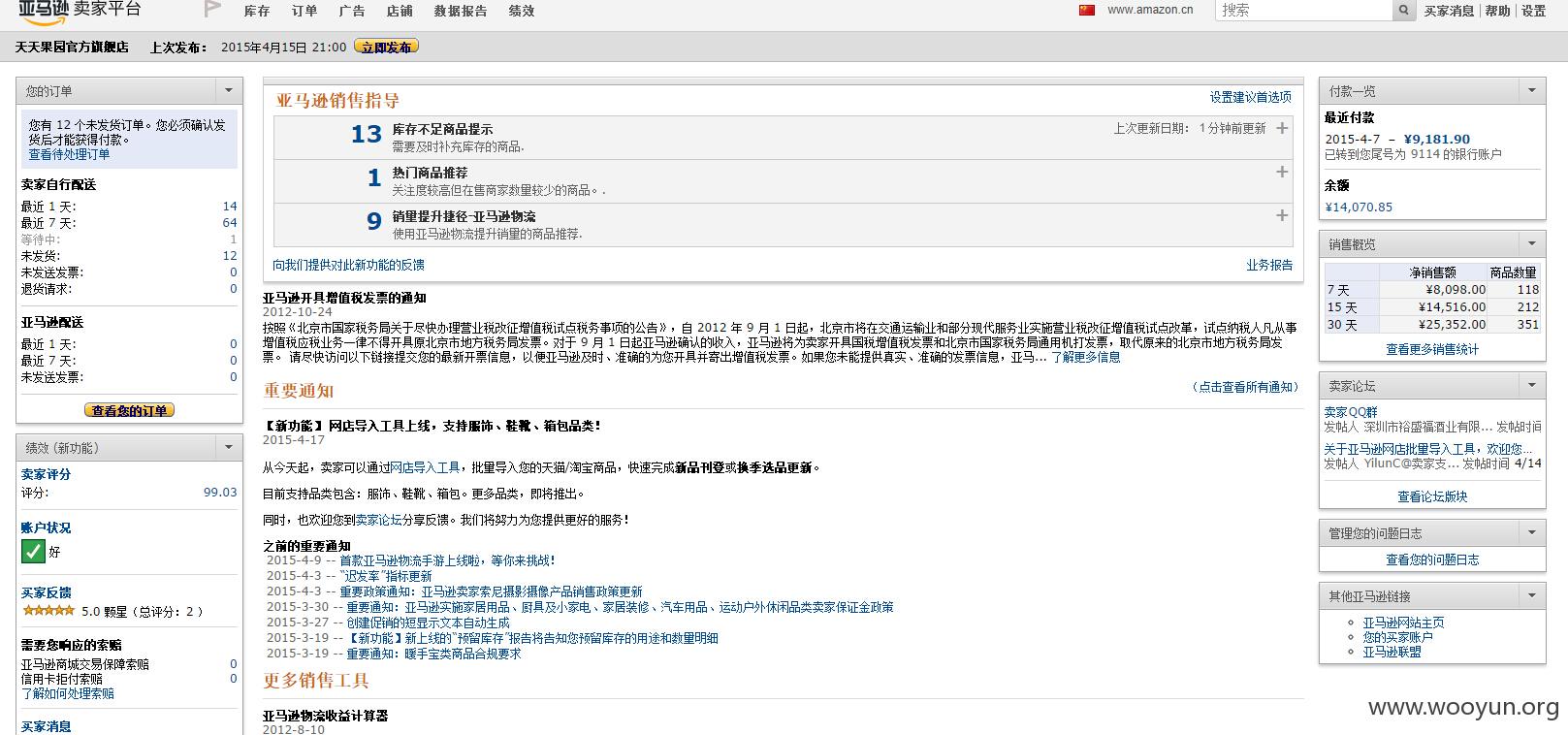Open the 创建促销的短显示文本自动生成 notice

428,623
